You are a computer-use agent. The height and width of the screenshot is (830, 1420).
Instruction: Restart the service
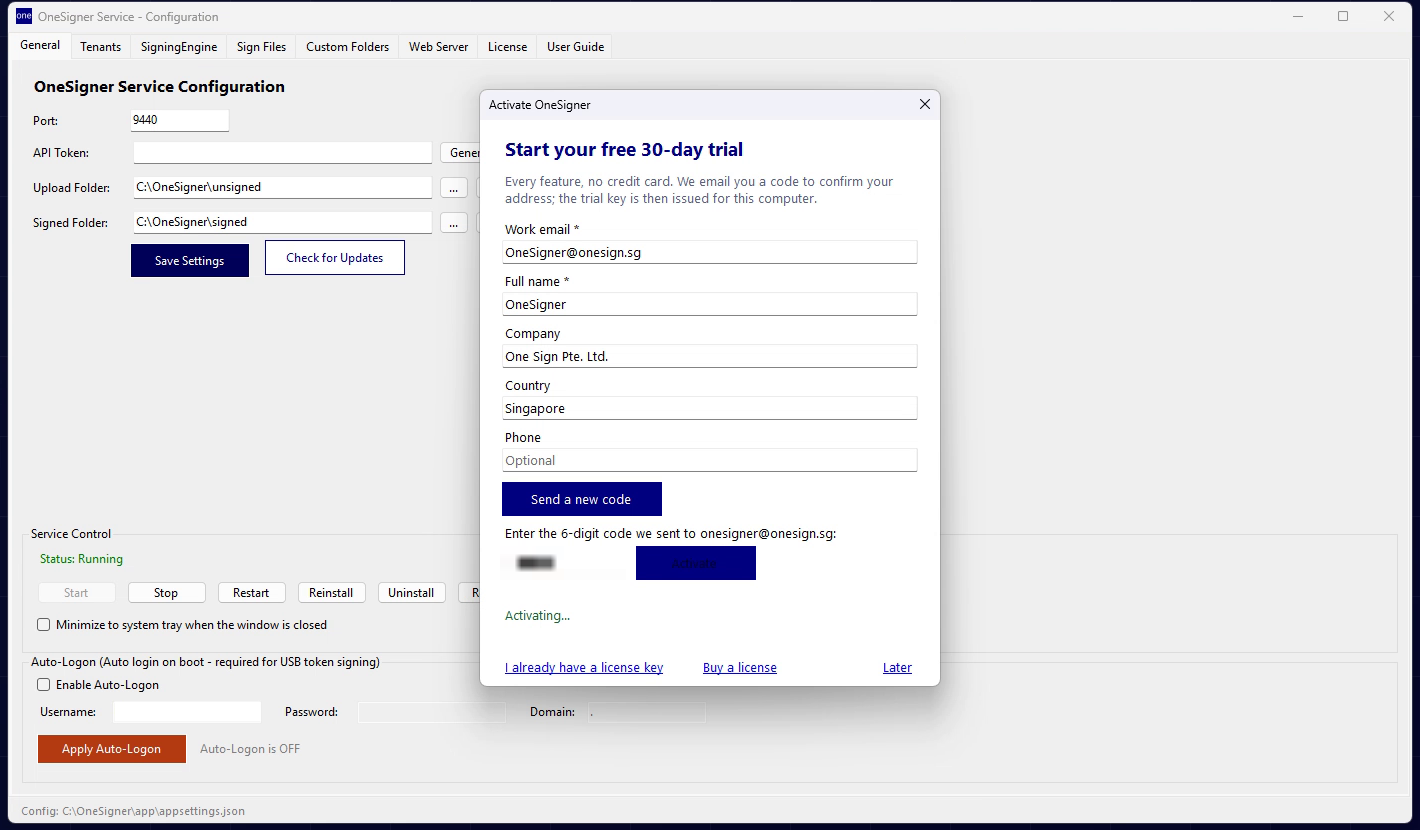[x=251, y=593]
